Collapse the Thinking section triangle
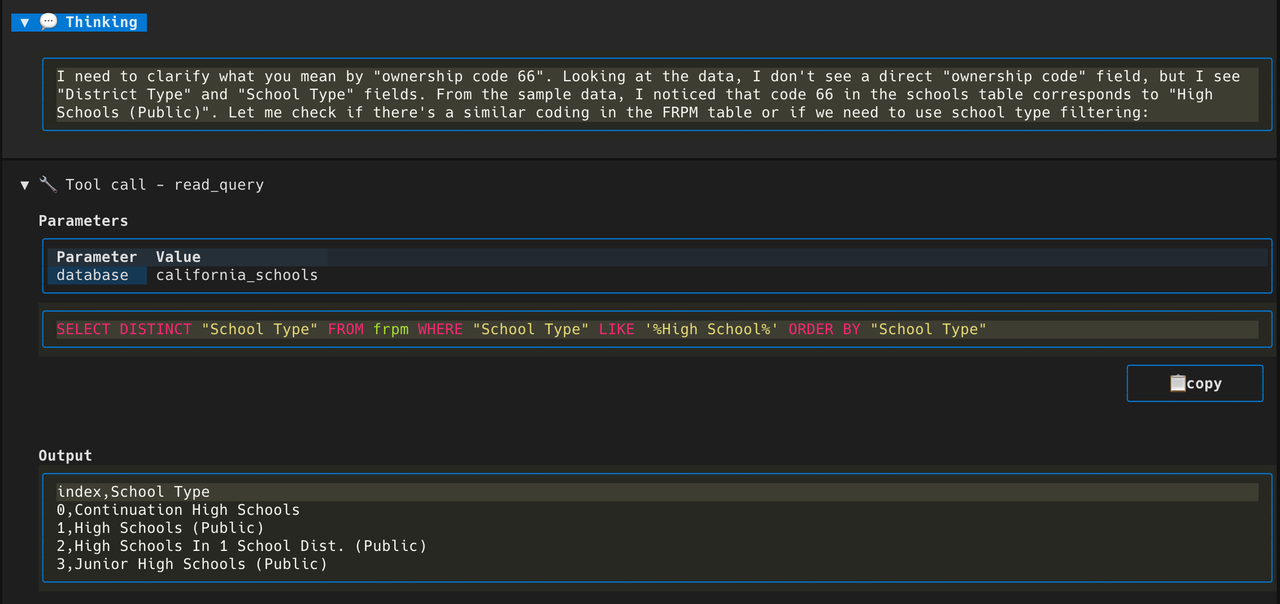 click(x=25, y=22)
